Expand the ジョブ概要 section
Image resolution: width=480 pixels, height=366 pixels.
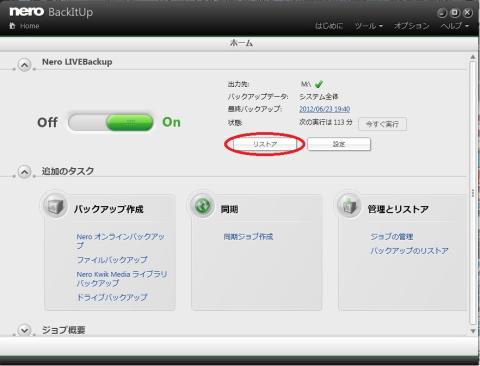tap(24, 330)
